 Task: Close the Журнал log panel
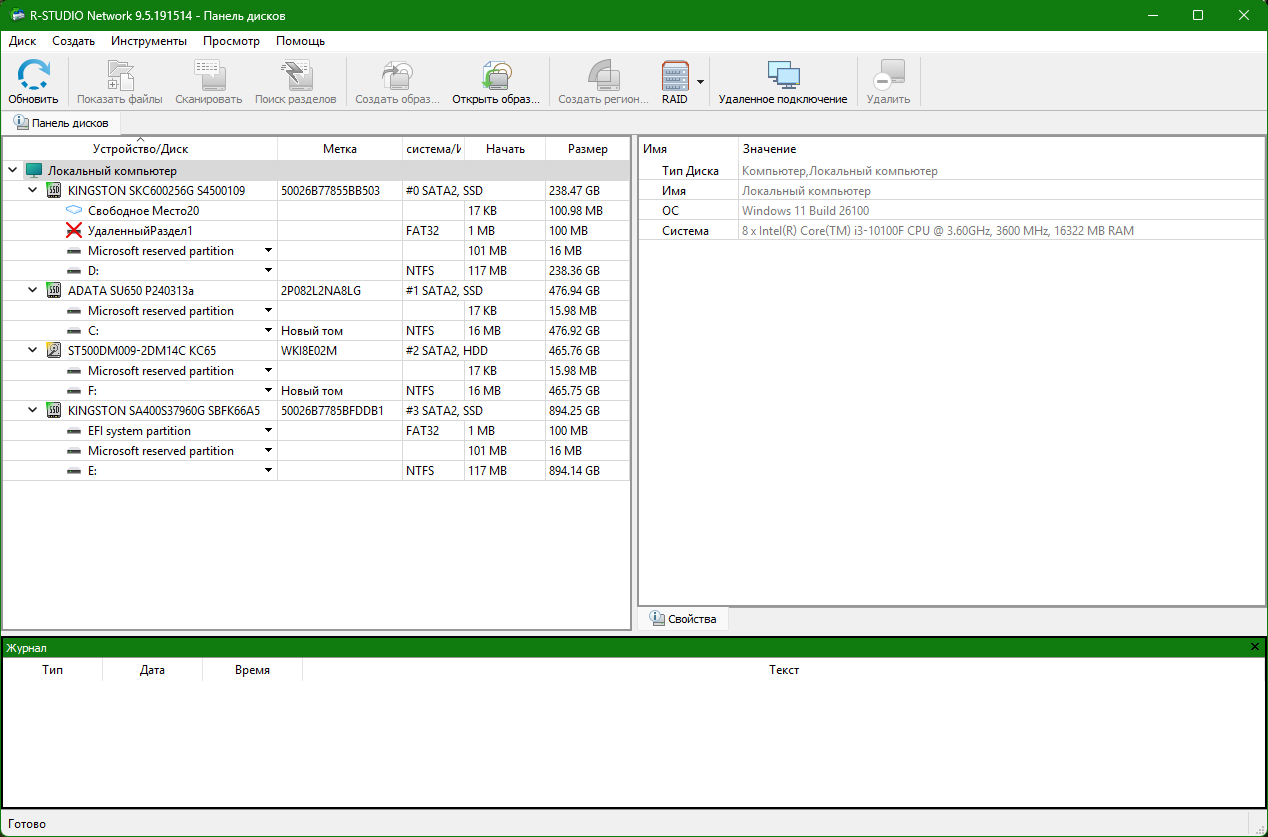(1255, 647)
